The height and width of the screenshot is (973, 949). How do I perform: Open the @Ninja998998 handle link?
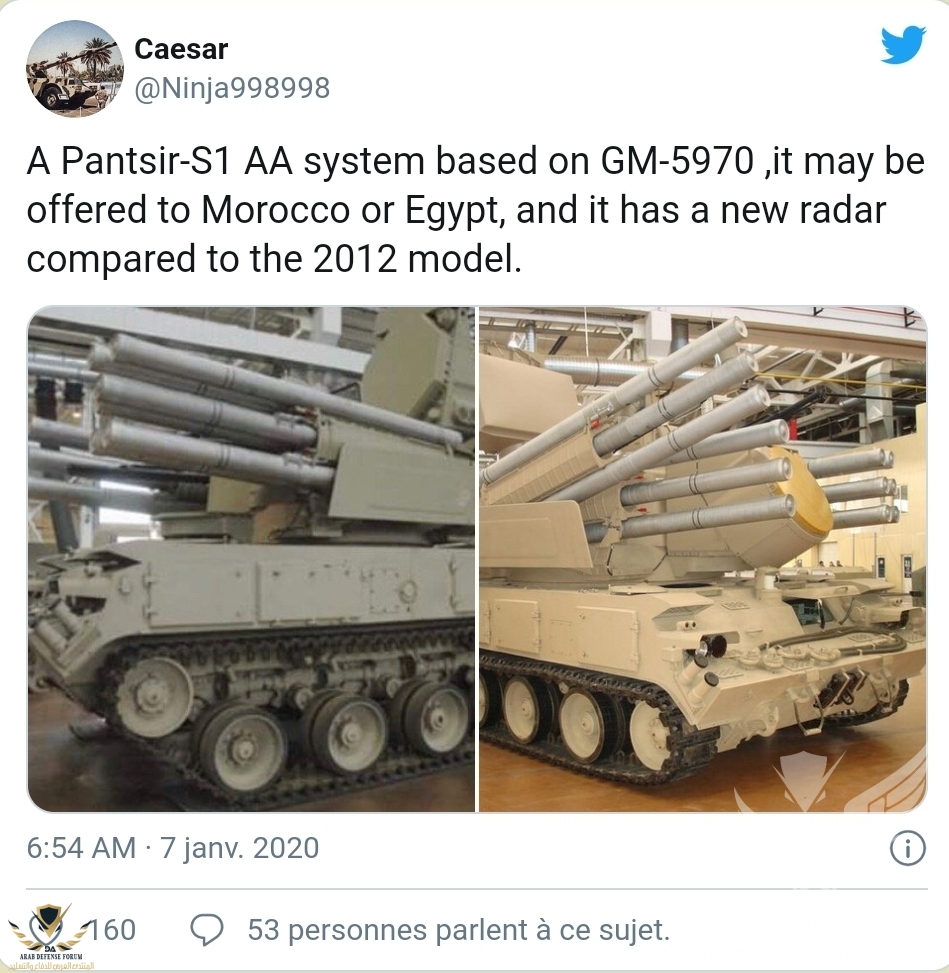click(232, 87)
